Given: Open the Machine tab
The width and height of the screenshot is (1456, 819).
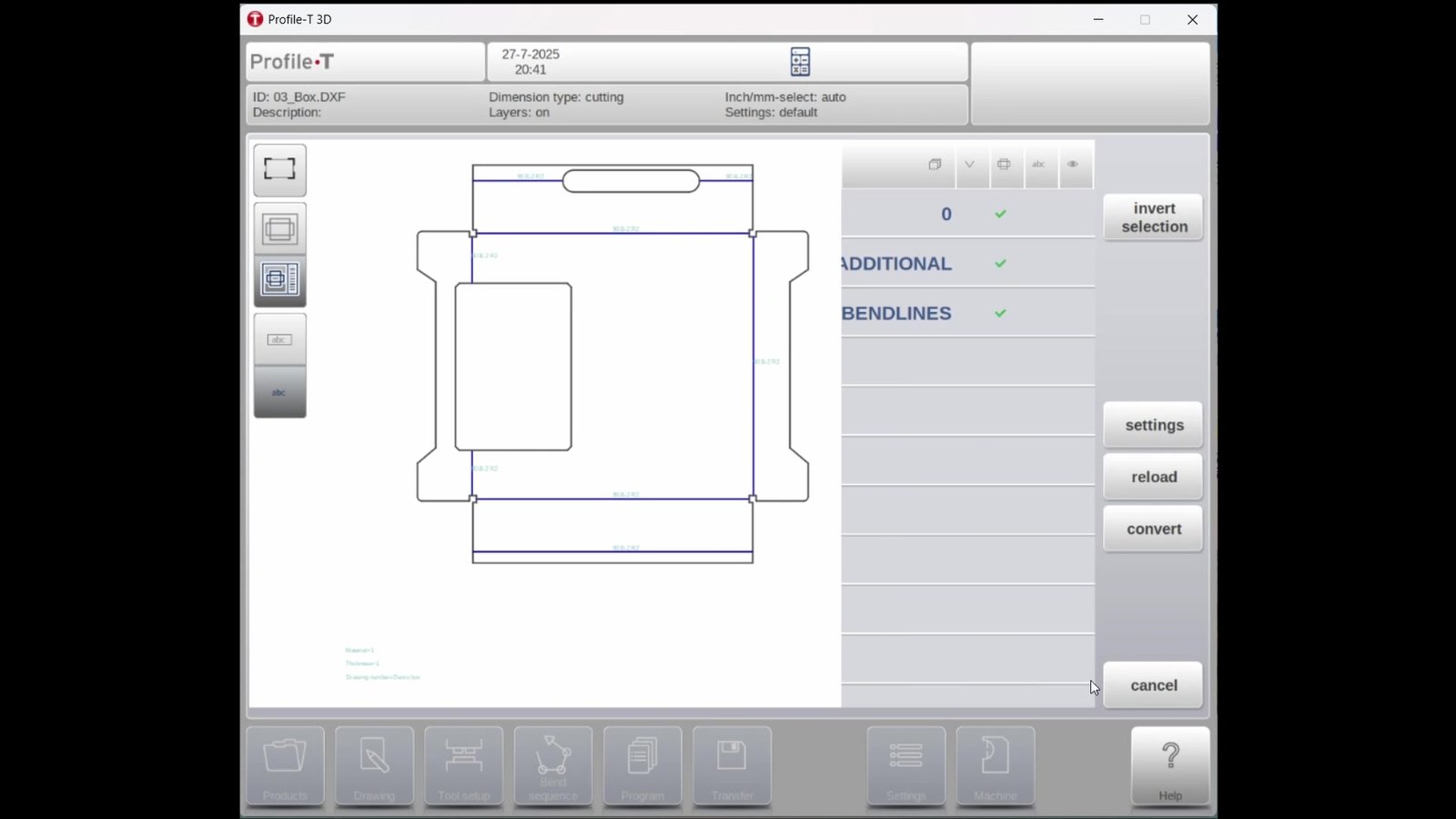Looking at the screenshot, I should pos(996,766).
